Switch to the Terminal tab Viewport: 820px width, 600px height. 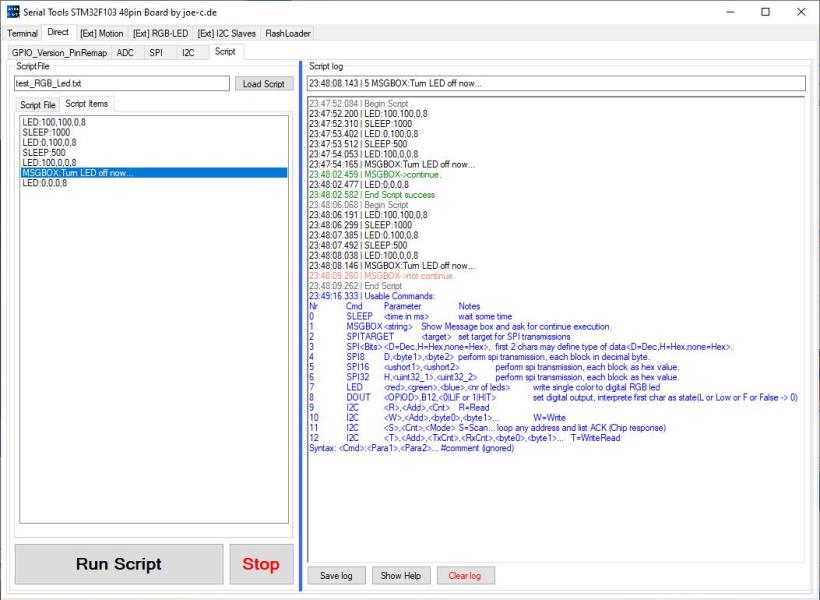point(22,33)
